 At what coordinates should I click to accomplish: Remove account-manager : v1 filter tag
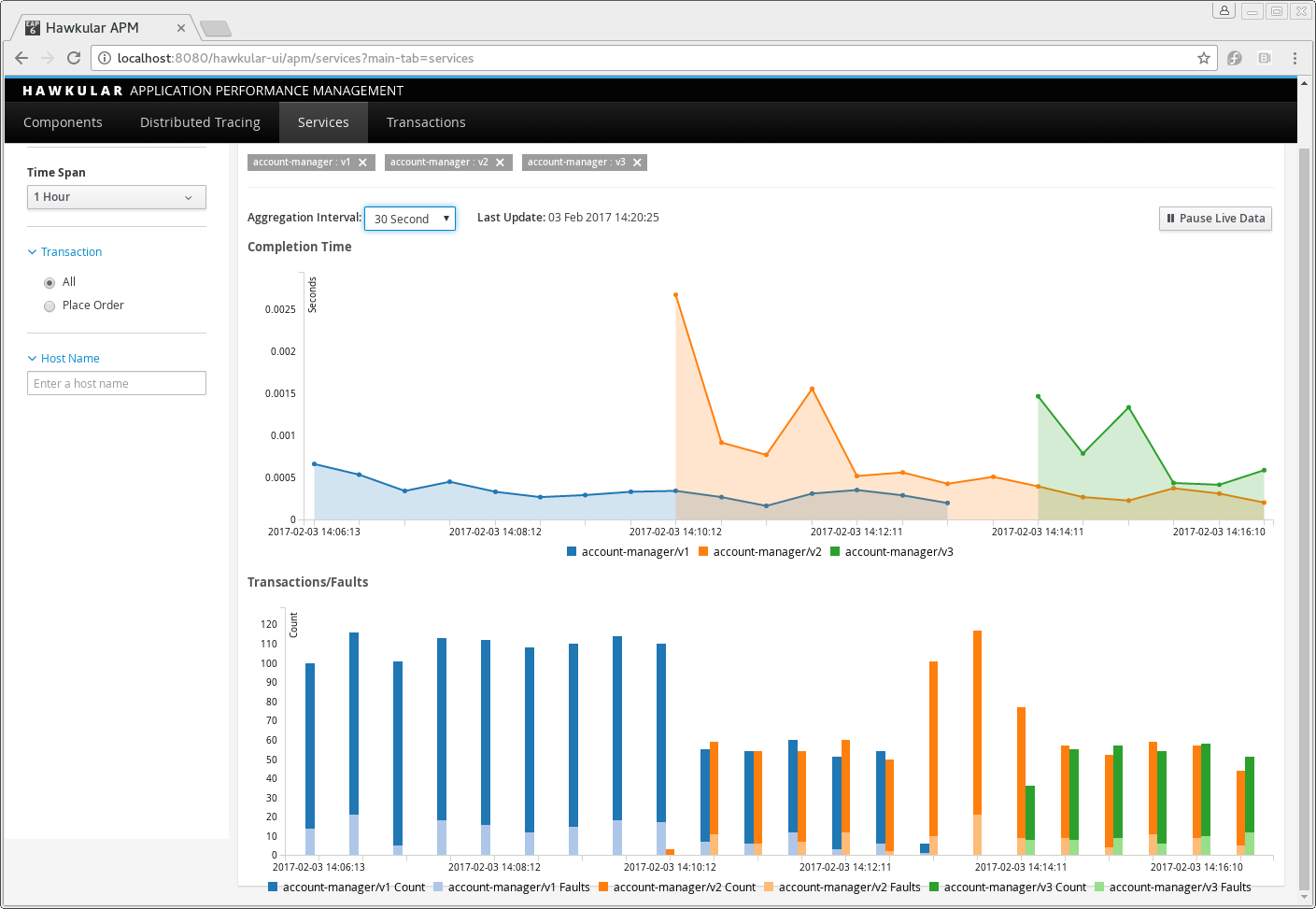tap(363, 163)
